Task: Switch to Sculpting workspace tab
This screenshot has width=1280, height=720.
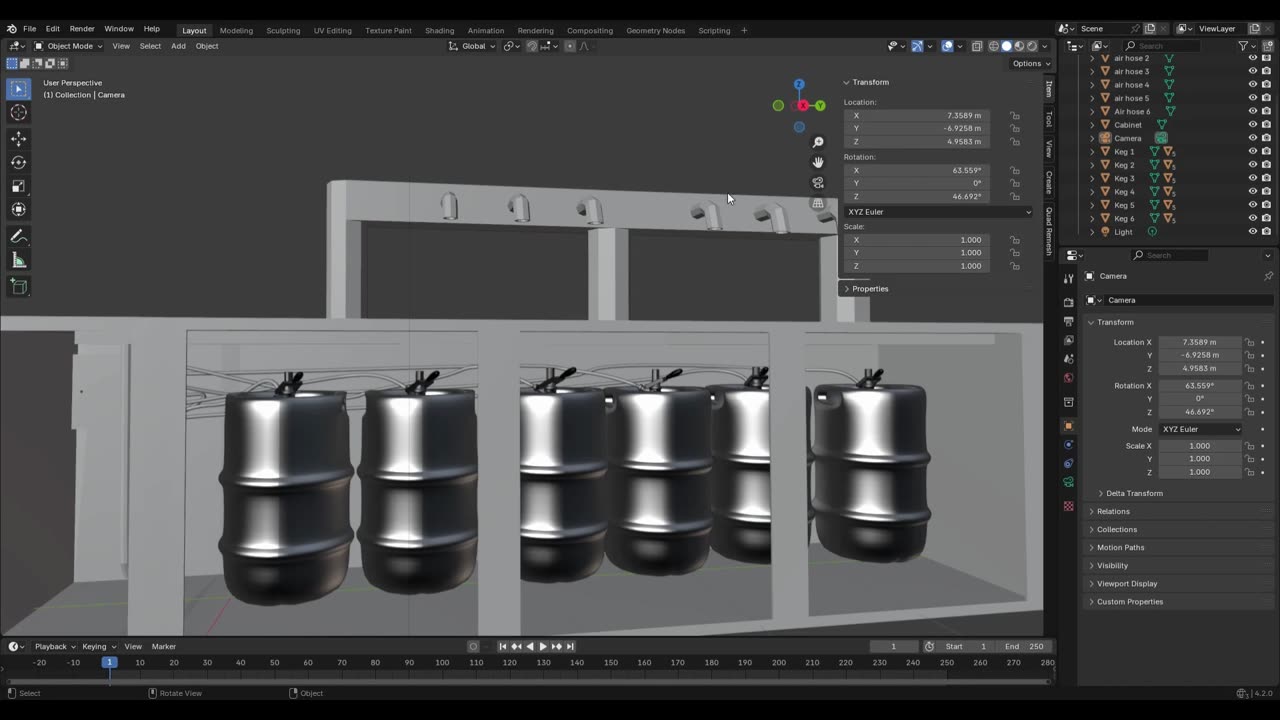Action: pos(283,30)
